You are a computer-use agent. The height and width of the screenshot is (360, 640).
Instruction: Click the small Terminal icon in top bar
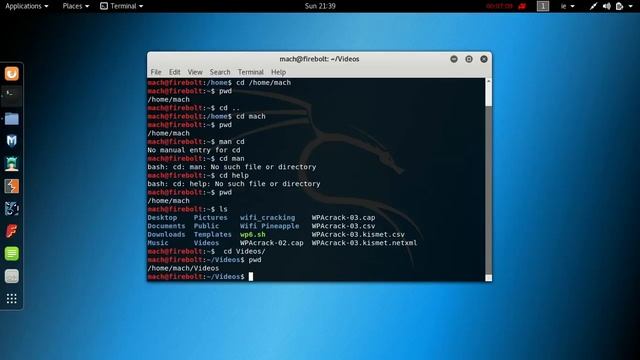[x=104, y=6]
